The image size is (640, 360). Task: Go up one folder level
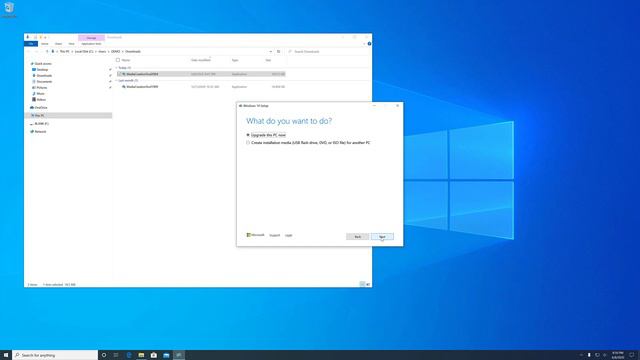click(x=47, y=51)
